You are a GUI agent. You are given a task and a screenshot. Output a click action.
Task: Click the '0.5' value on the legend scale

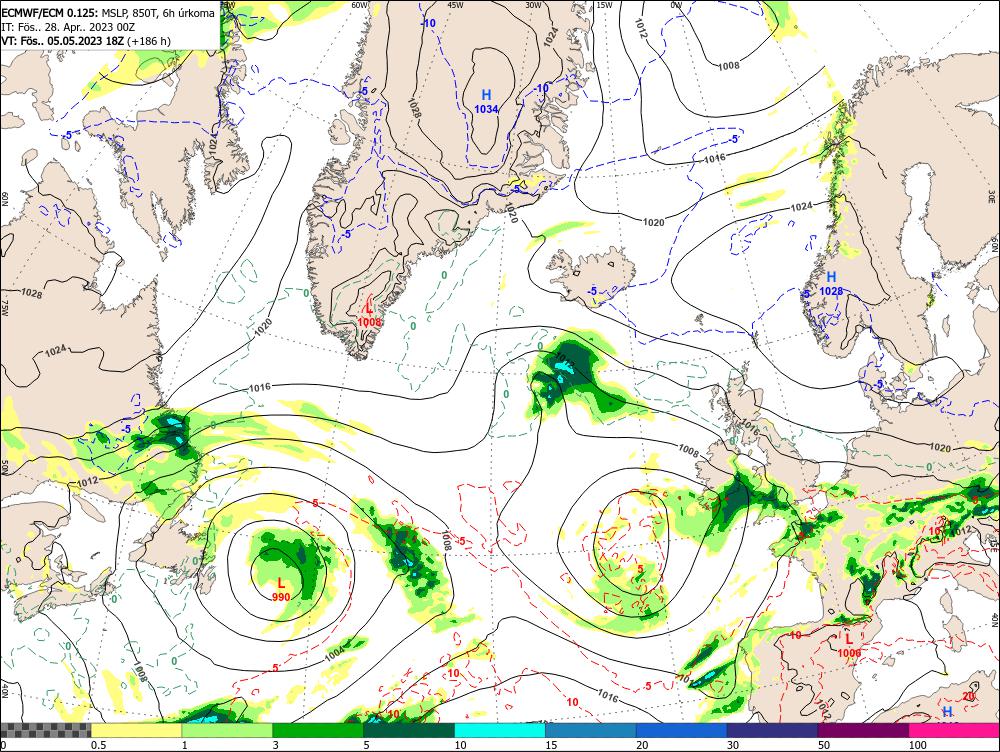point(98,745)
